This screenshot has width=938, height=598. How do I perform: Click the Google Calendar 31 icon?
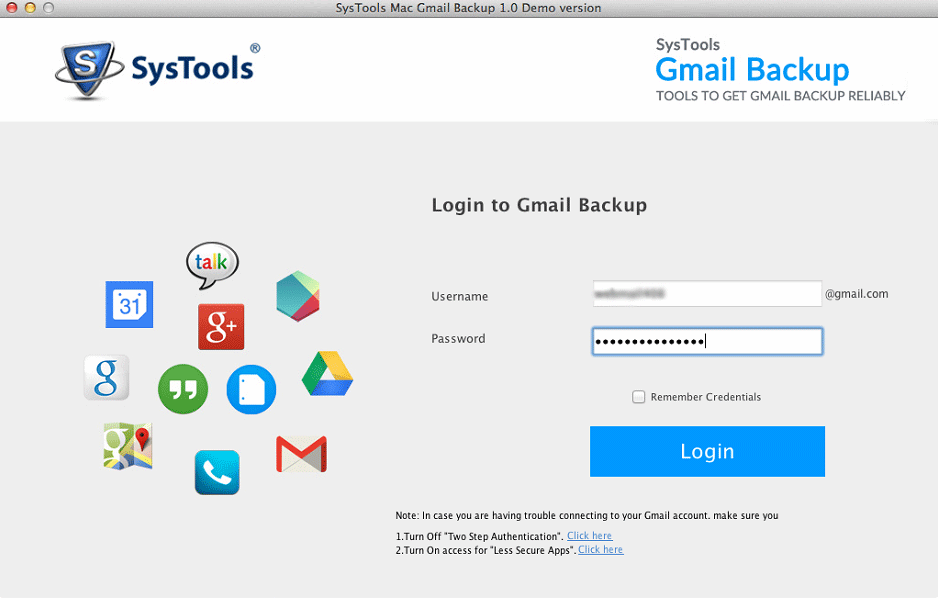tap(129, 304)
